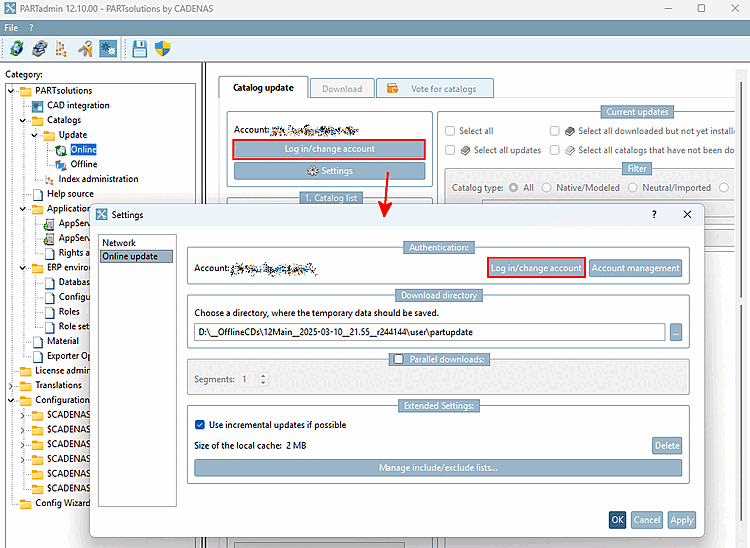Click Log in/change account in Settings dialog
This screenshot has height=548, width=750.
pyautogui.click(x=536, y=268)
